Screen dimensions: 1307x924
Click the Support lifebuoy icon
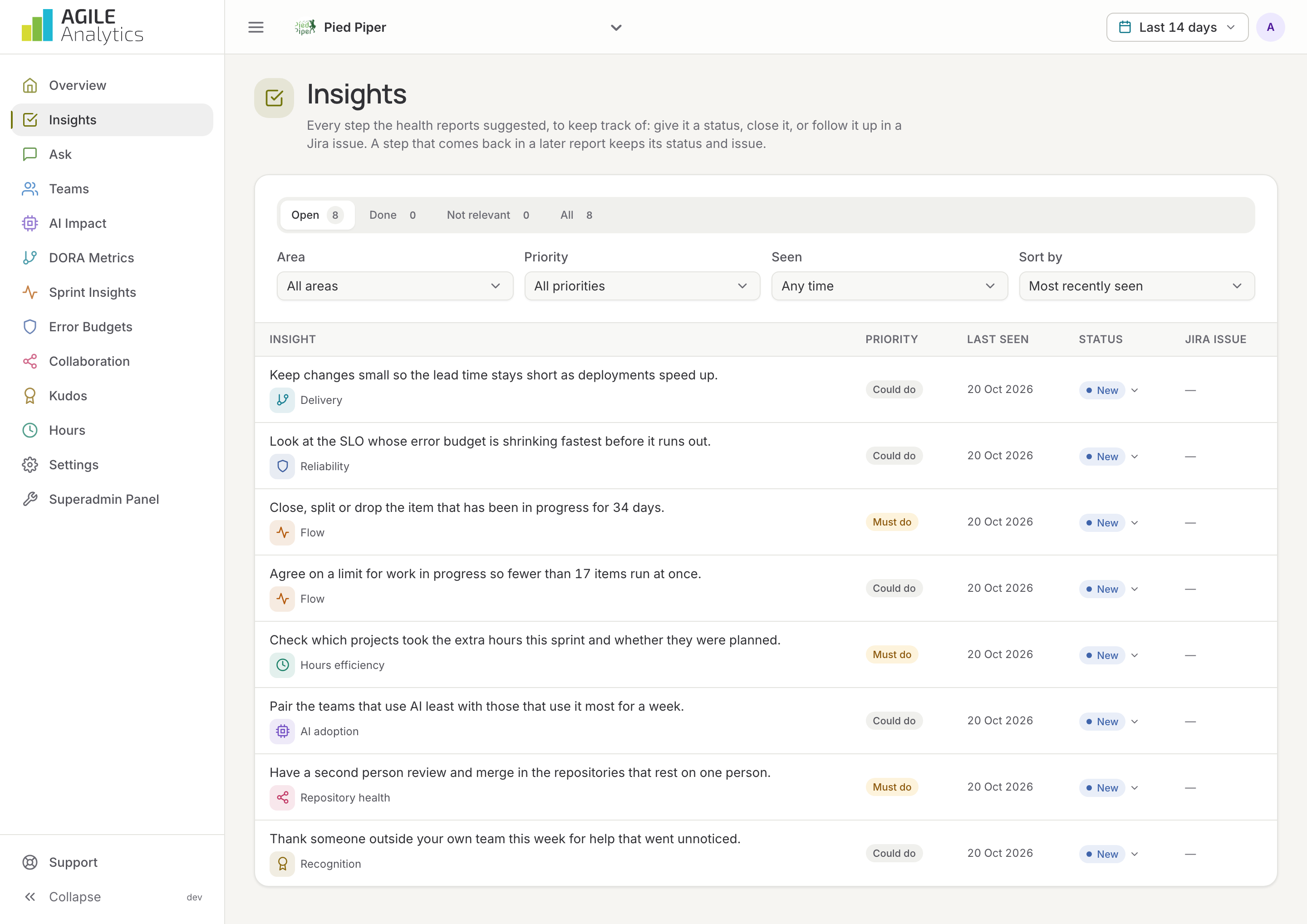30,863
